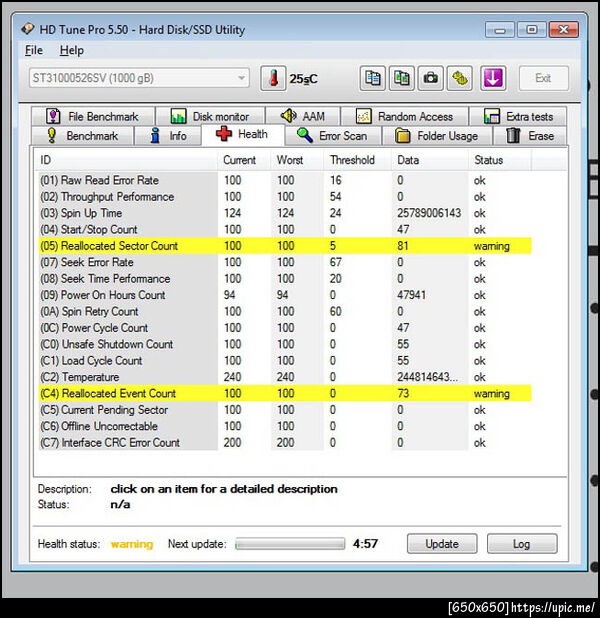
Task: Switch to the Benchmark tab
Action: click(82, 136)
